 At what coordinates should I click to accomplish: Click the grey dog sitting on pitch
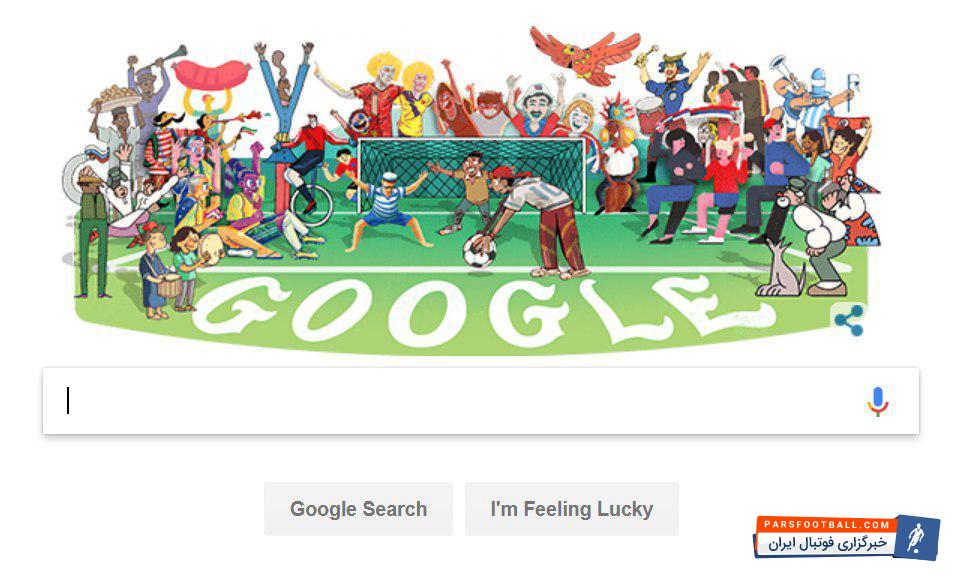[780, 268]
